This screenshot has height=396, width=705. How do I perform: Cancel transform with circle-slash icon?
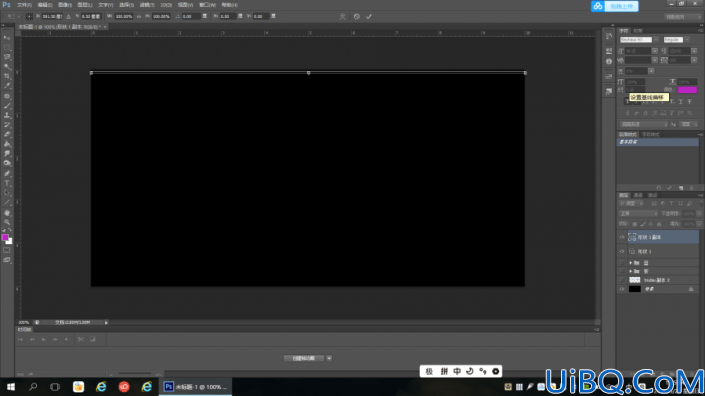(x=357, y=17)
